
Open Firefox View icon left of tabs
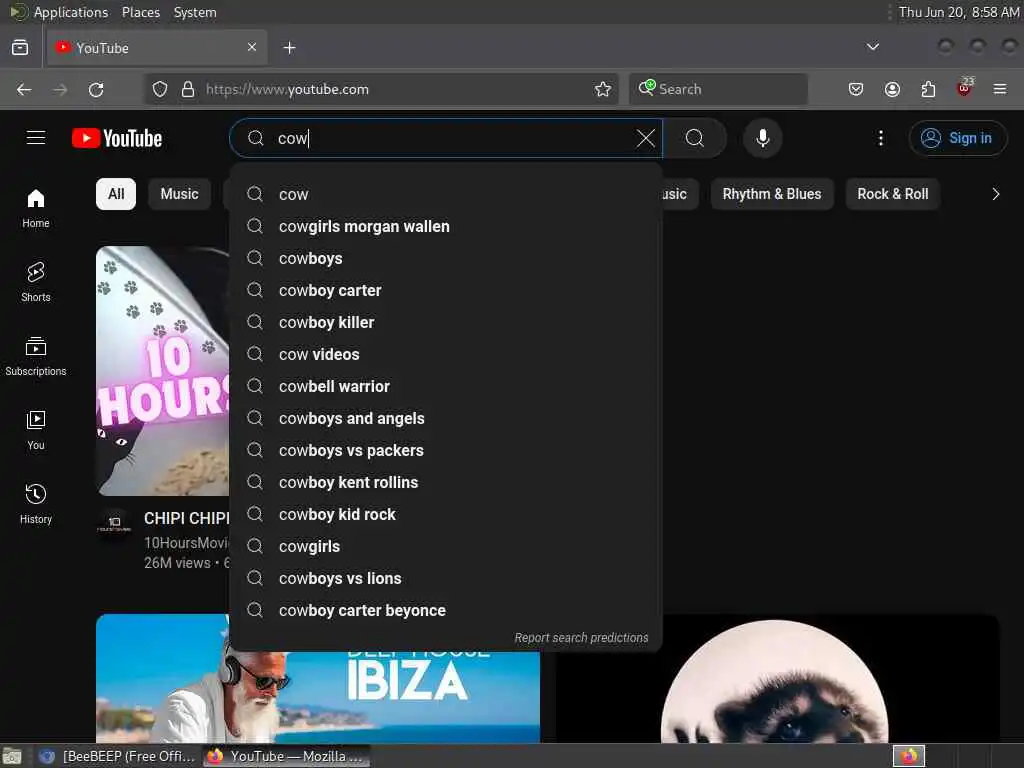click(x=20, y=48)
